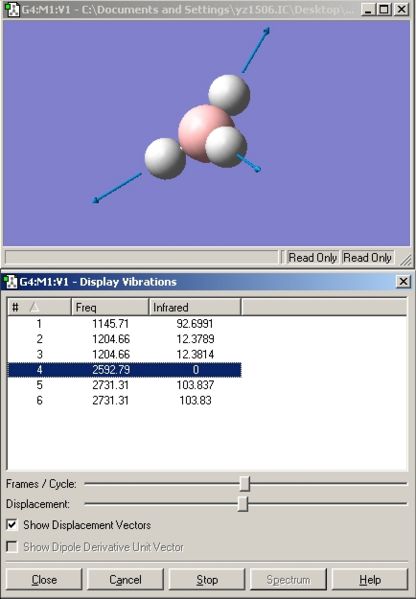
Task: Sort by the # column header
Action: pyautogui.click(x=40, y=307)
